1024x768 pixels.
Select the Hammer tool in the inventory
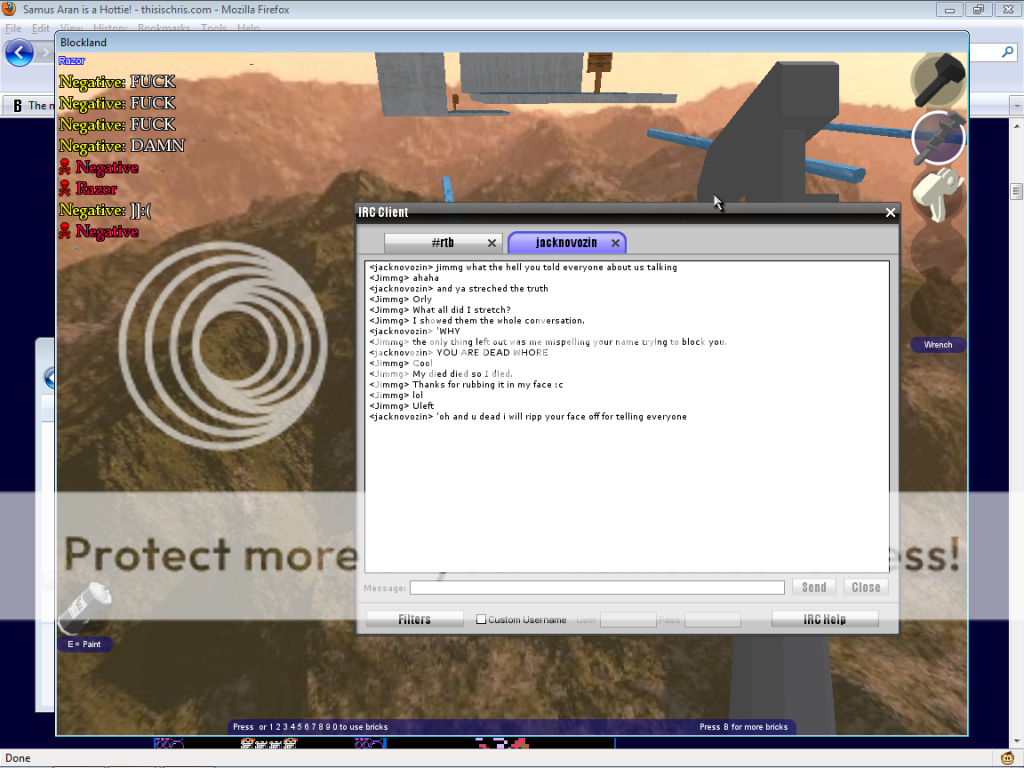(x=939, y=79)
